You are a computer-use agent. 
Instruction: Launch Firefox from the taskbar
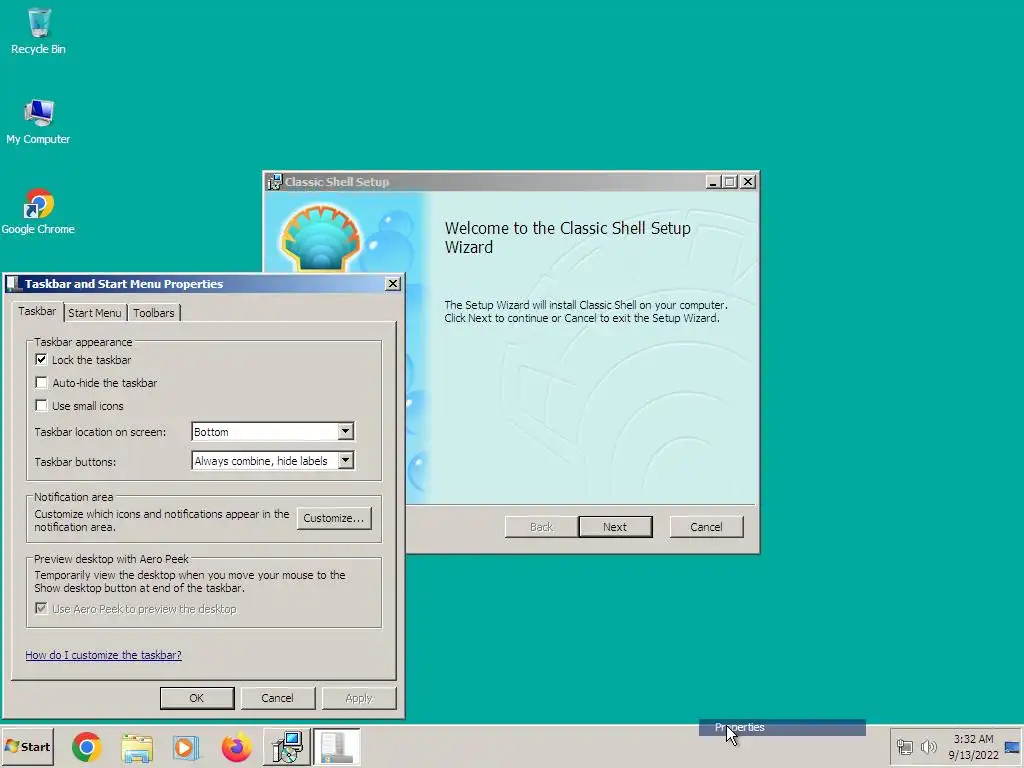236,746
